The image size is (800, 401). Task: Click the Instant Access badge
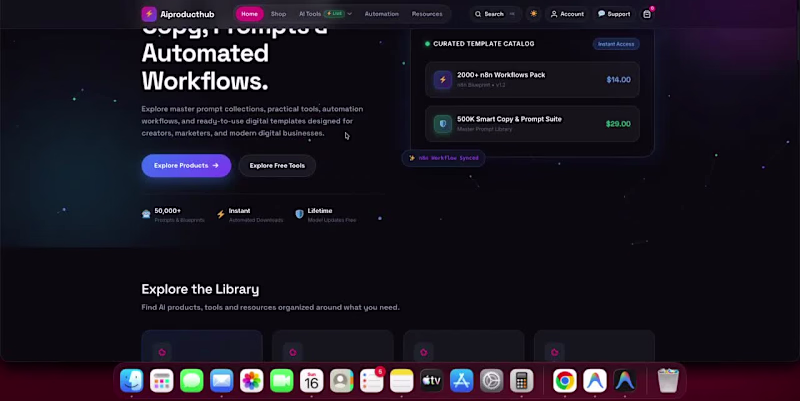(x=616, y=44)
